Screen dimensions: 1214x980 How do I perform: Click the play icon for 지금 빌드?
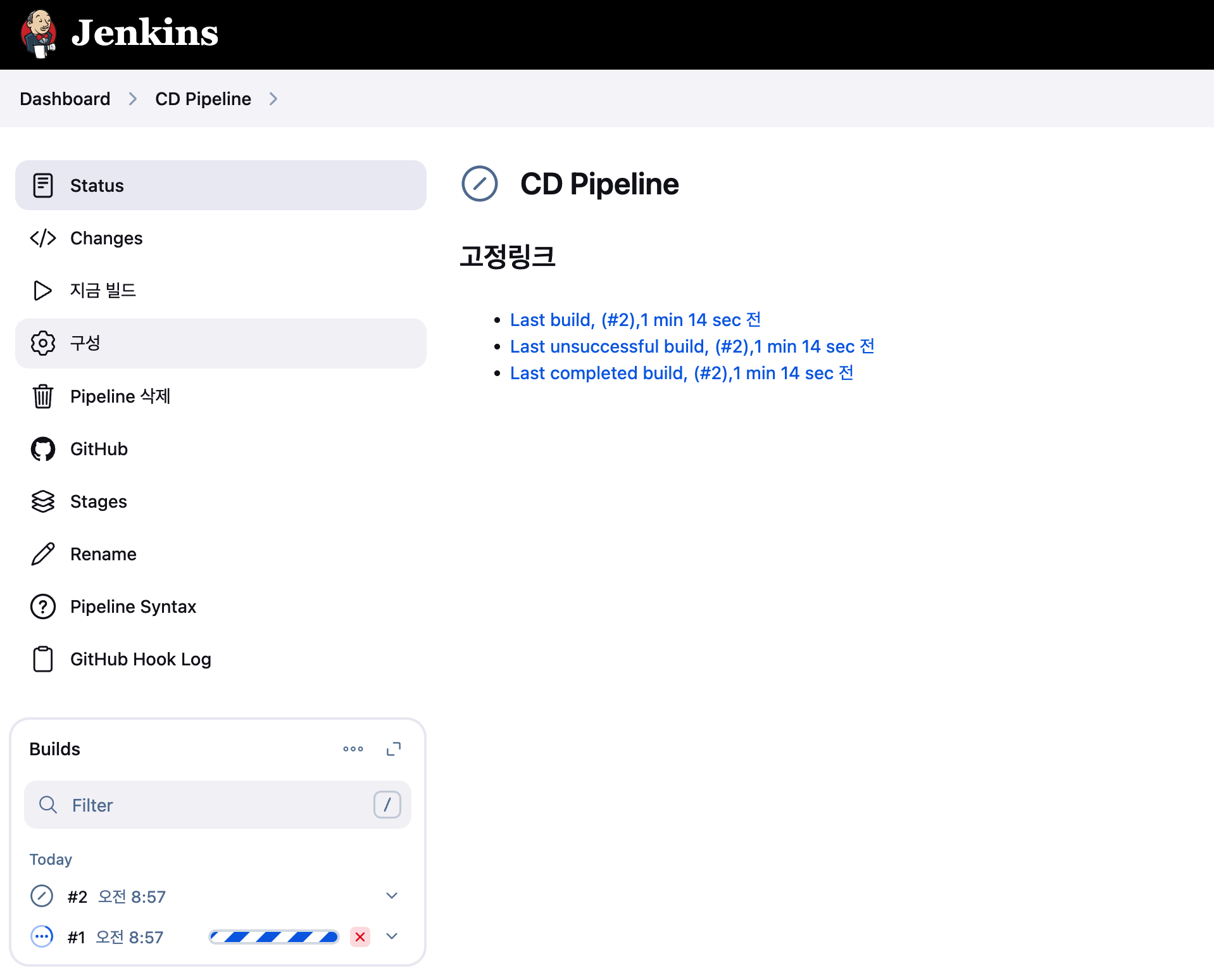point(42,291)
